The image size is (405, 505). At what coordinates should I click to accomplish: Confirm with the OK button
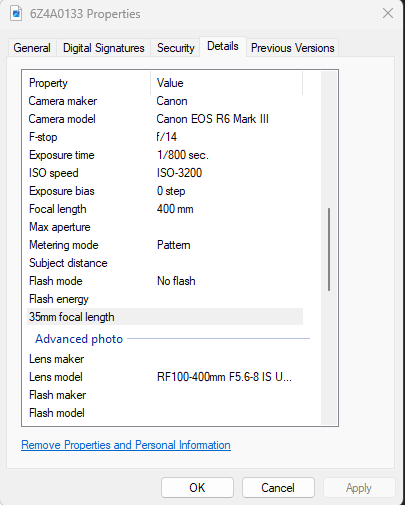(x=197, y=488)
